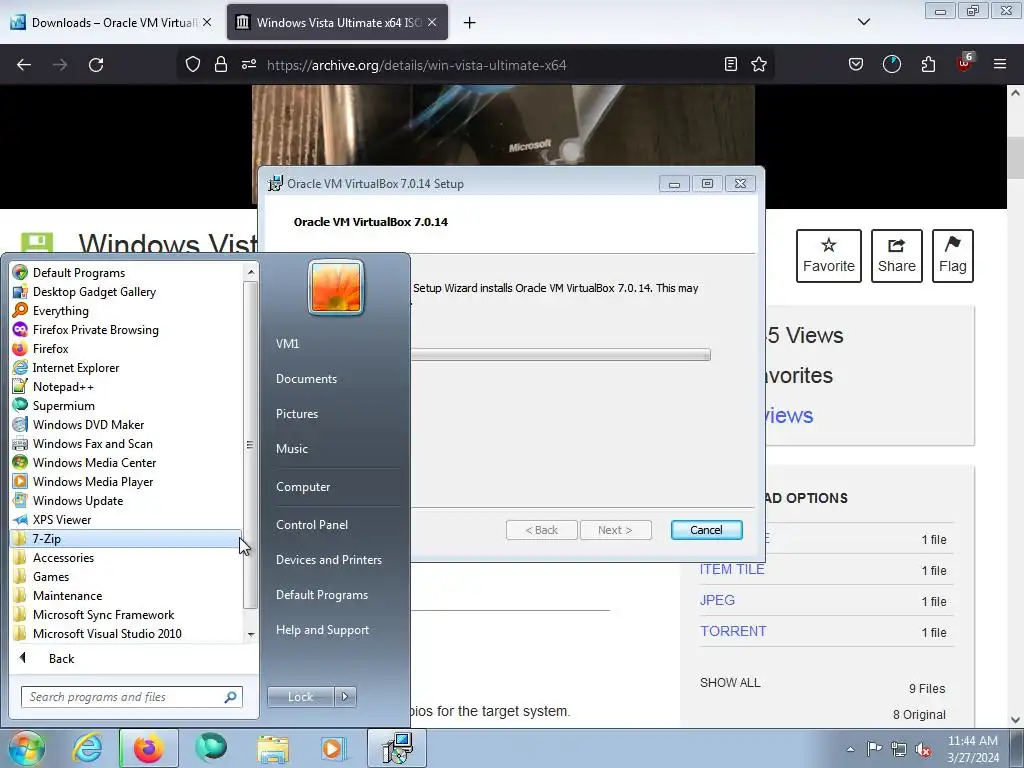Viewport: 1024px width, 768px height.
Task: Show hidden tray icons arrow
Action: point(850,749)
